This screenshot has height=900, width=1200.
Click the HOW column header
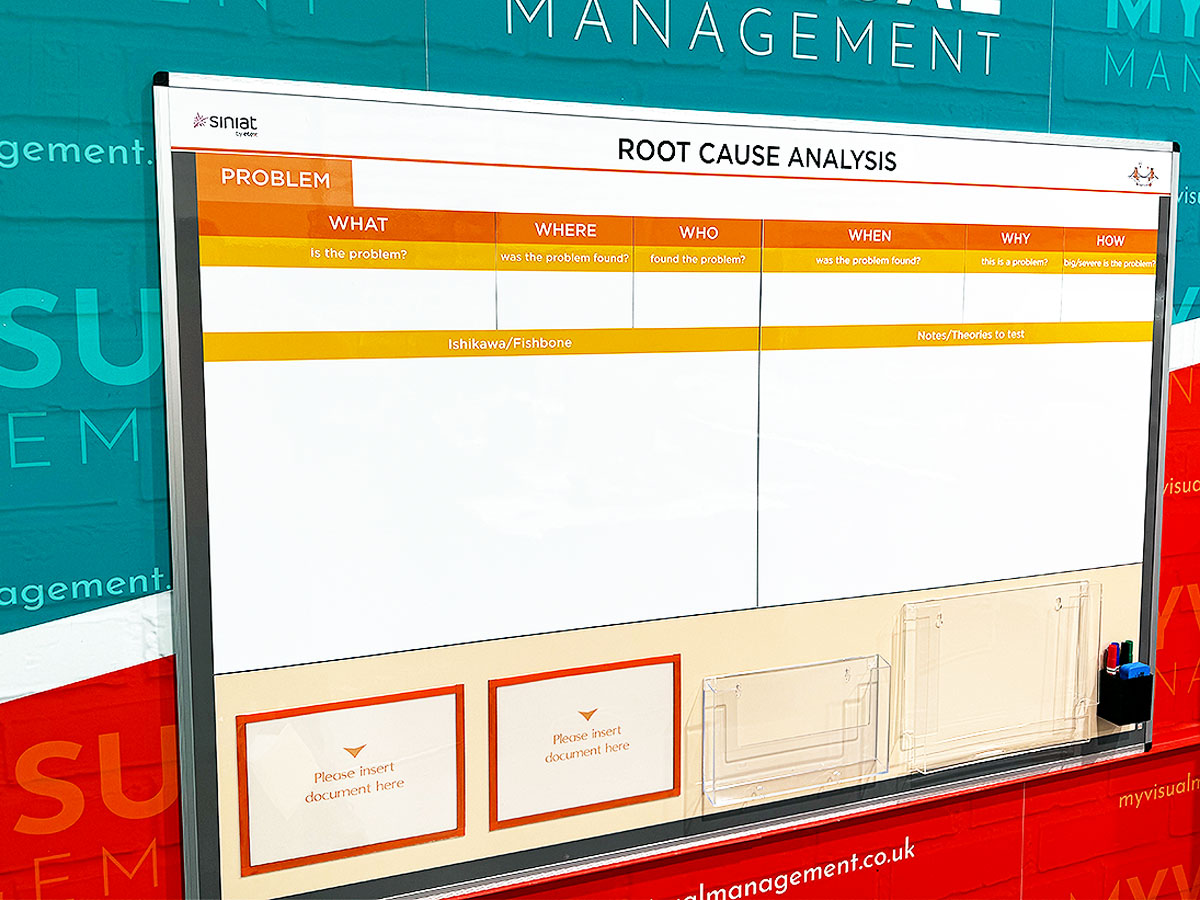click(1110, 241)
